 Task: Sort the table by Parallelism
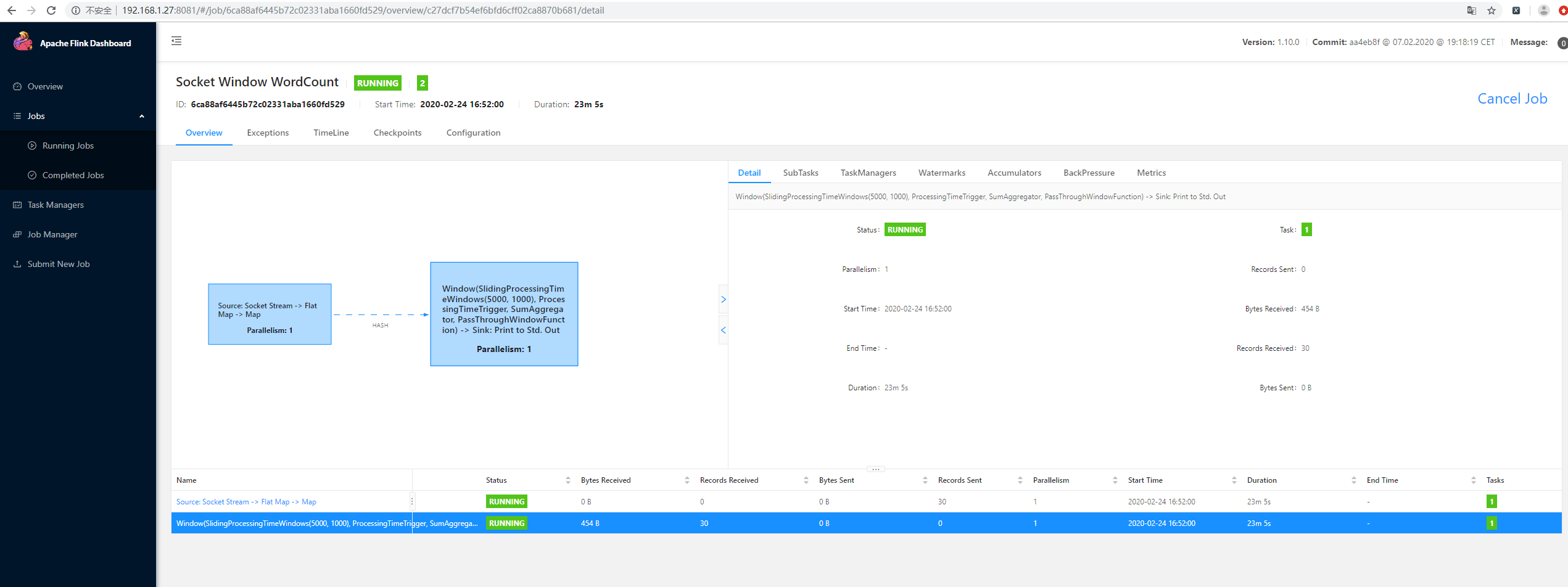(x=1115, y=480)
